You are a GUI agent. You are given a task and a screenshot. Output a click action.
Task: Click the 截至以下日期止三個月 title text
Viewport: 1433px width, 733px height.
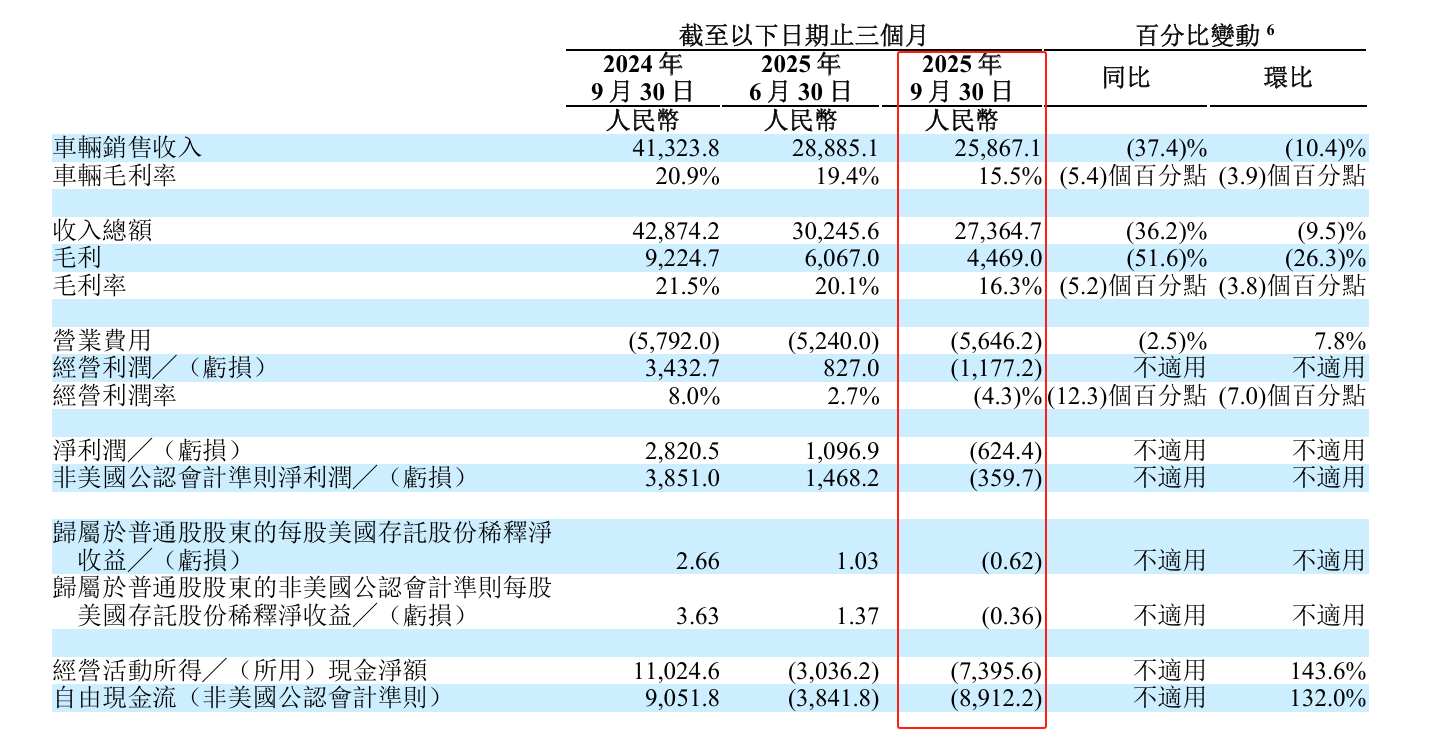pyautogui.click(x=804, y=29)
